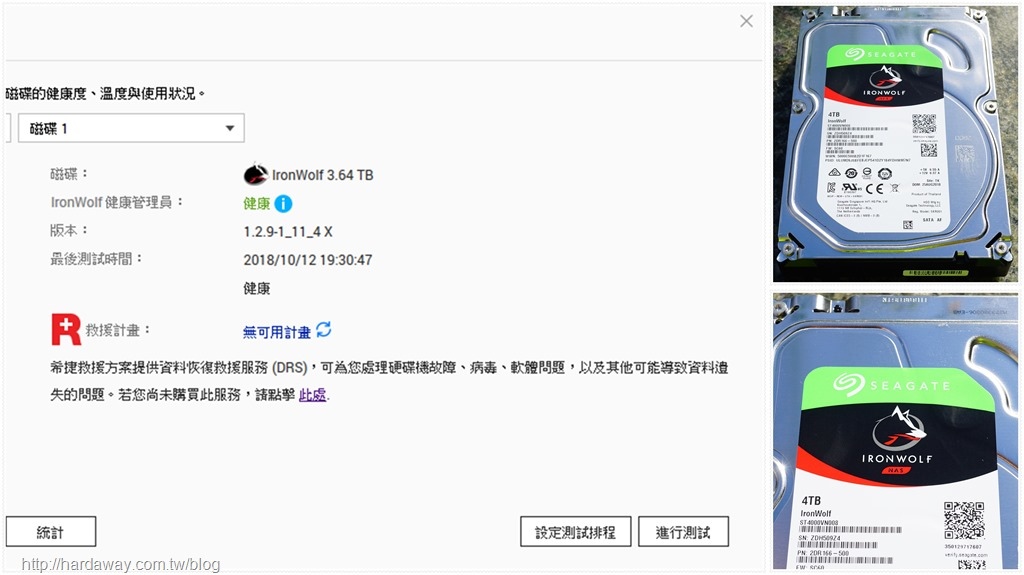Viewport: 1024px width, 575px height.
Task: Click the dropdown arrow in disk selector
Action: pyautogui.click(x=230, y=129)
